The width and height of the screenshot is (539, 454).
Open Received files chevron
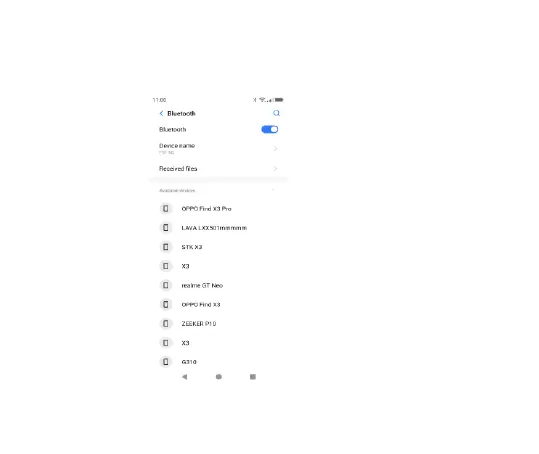[275, 168]
